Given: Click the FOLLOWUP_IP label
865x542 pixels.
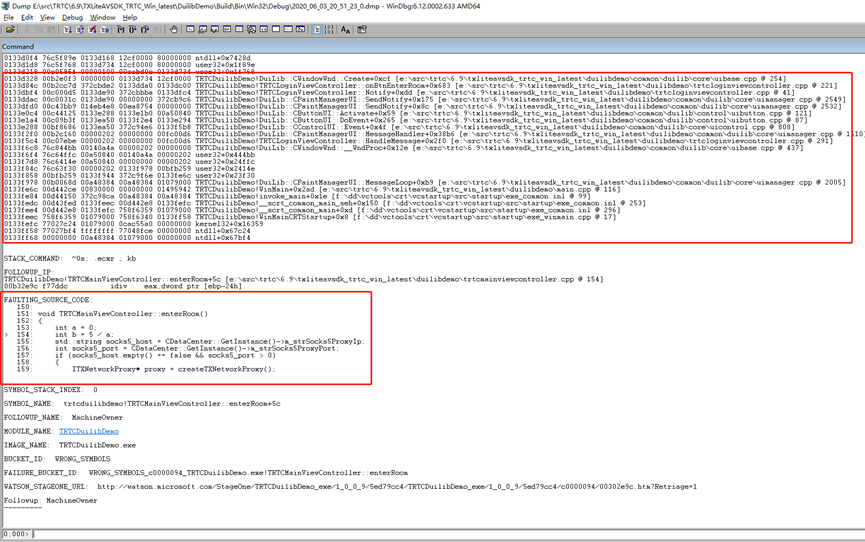Looking at the screenshot, I should [x=29, y=272].
